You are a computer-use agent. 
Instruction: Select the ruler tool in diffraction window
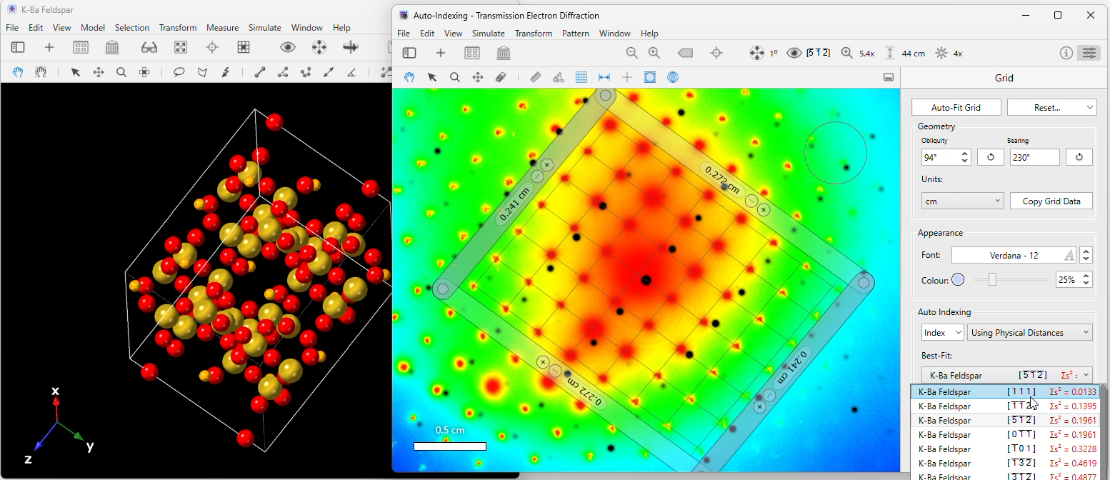(536, 77)
